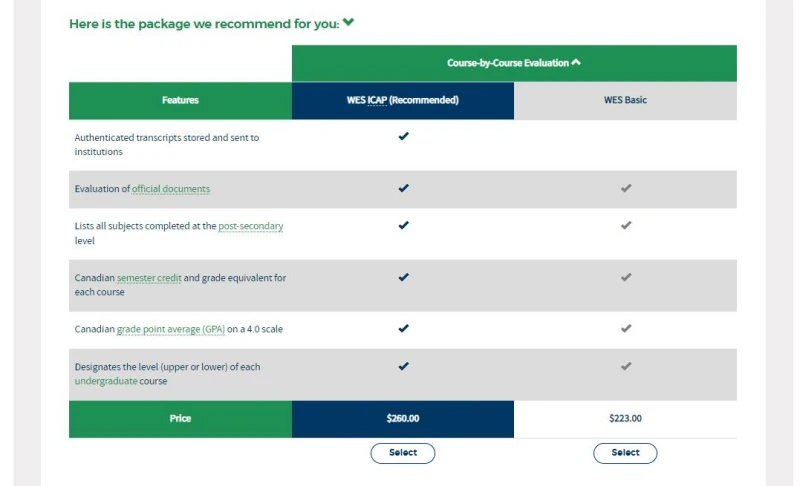Click the Features column header
The width and height of the screenshot is (800, 486).
(180, 100)
